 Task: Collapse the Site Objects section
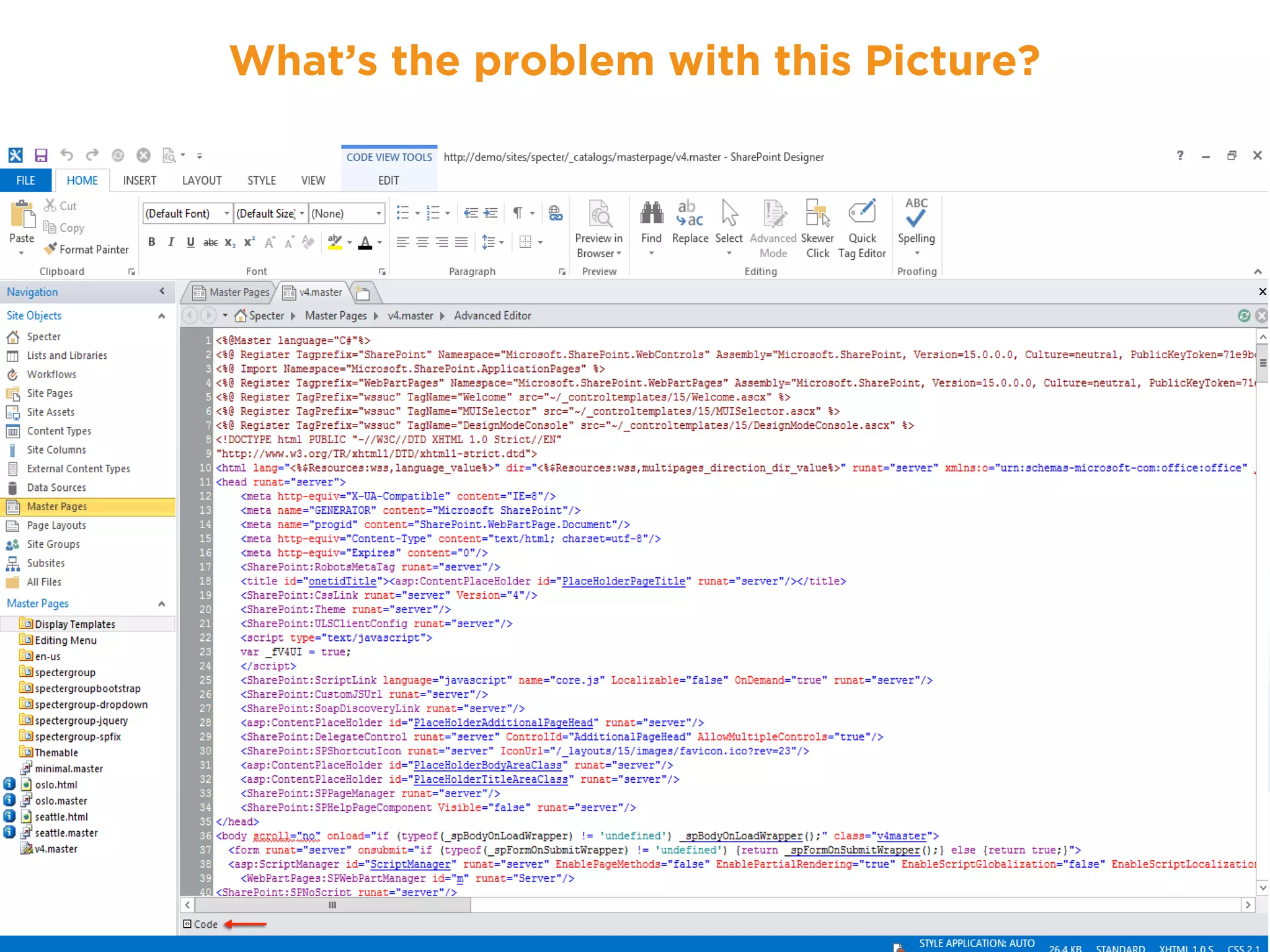coord(162,316)
